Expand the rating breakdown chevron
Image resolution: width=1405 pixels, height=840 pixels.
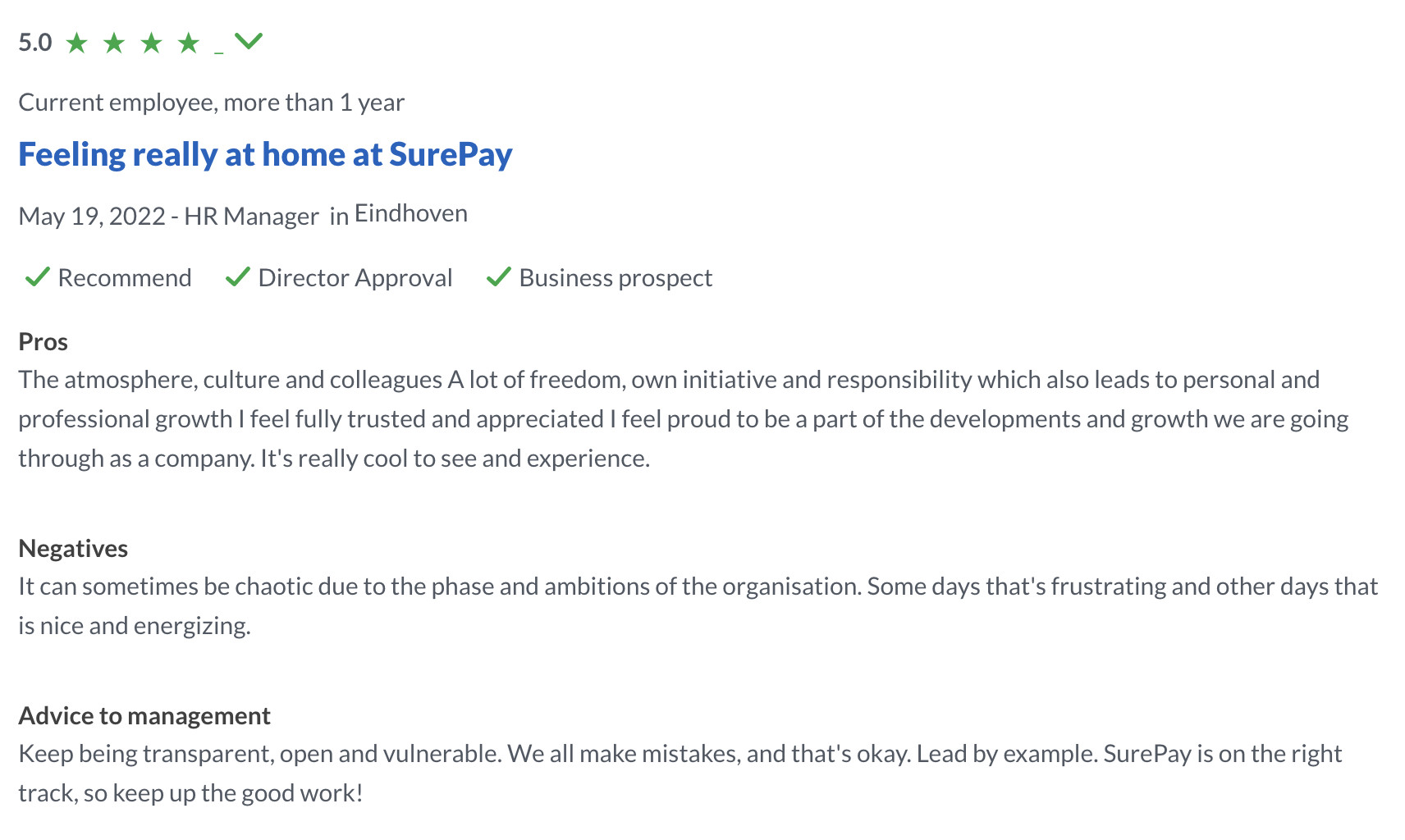[249, 39]
